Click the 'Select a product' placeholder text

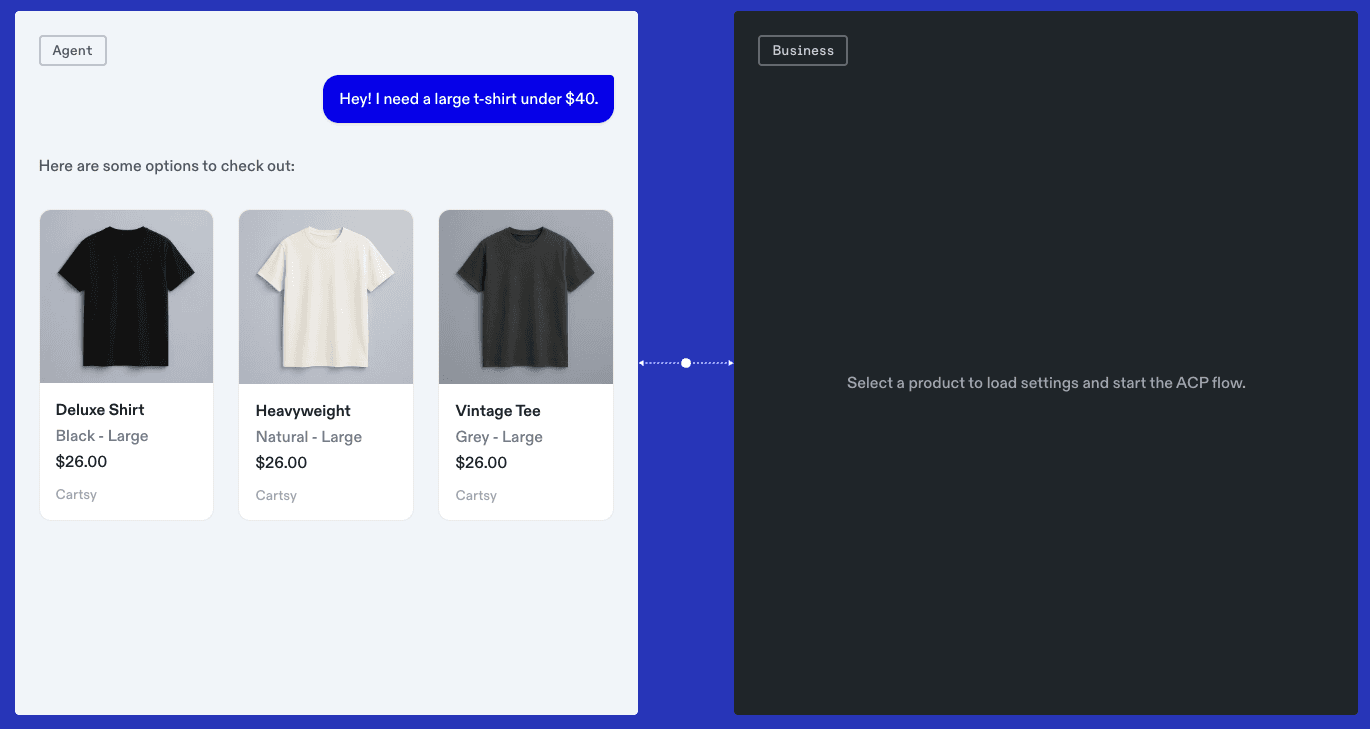(1046, 382)
